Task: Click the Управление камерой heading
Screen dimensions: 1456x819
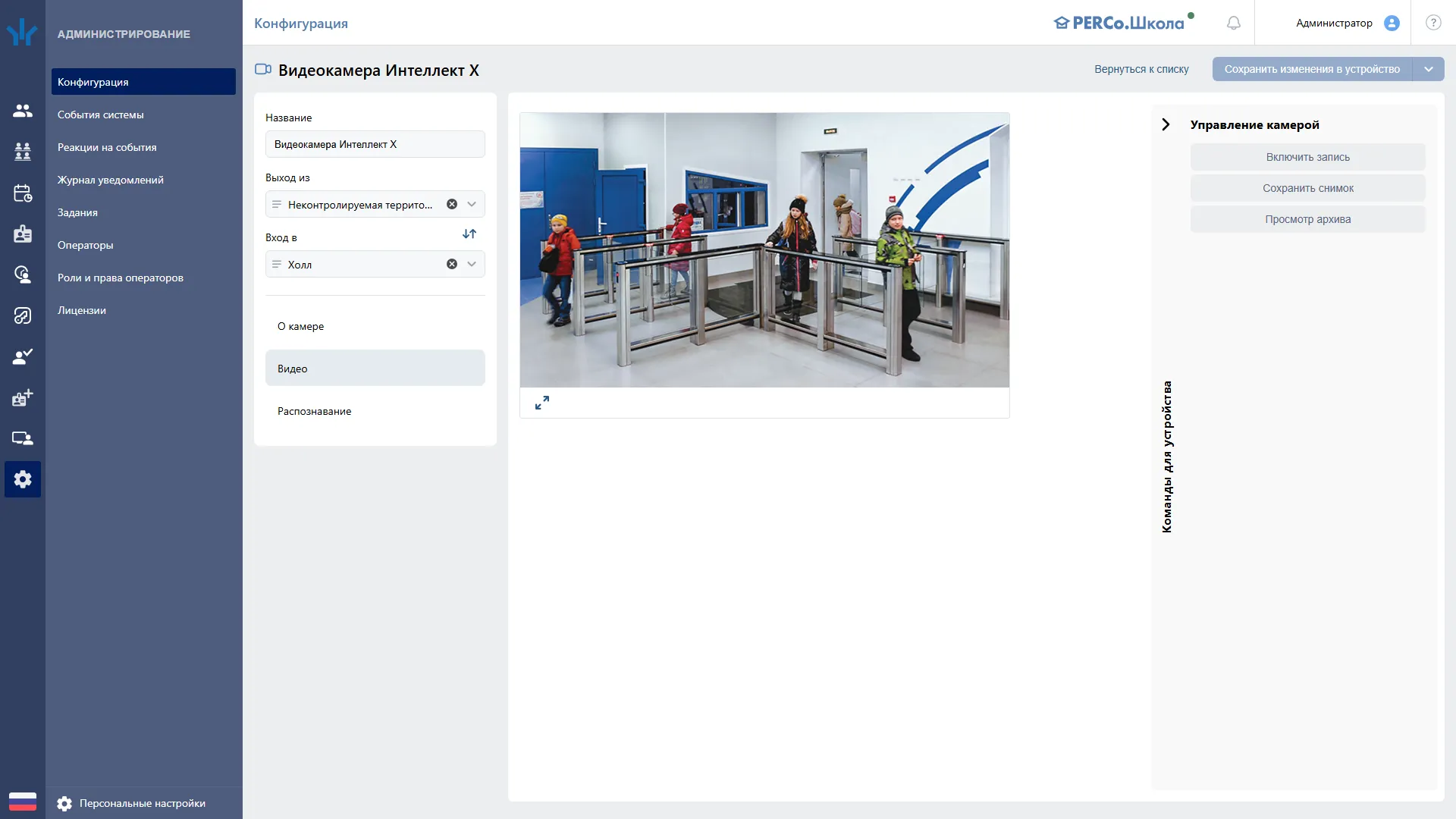Action: coord(1254,124)
